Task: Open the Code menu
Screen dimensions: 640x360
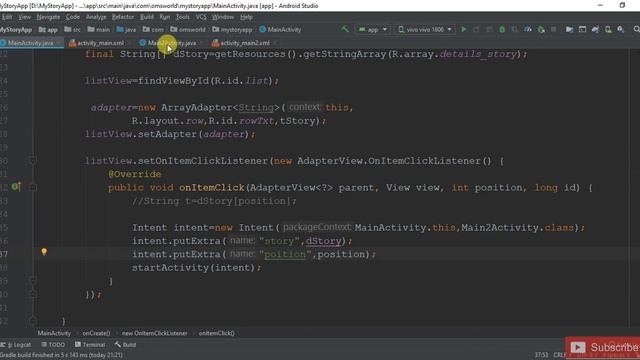Action: 73,17
